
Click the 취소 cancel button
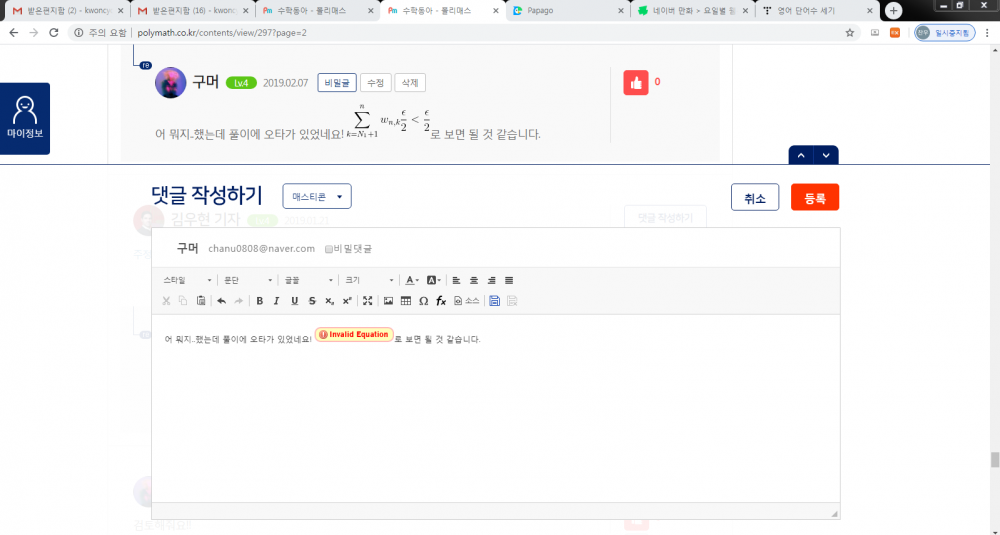pyautogui.click(x=755, y=198)
